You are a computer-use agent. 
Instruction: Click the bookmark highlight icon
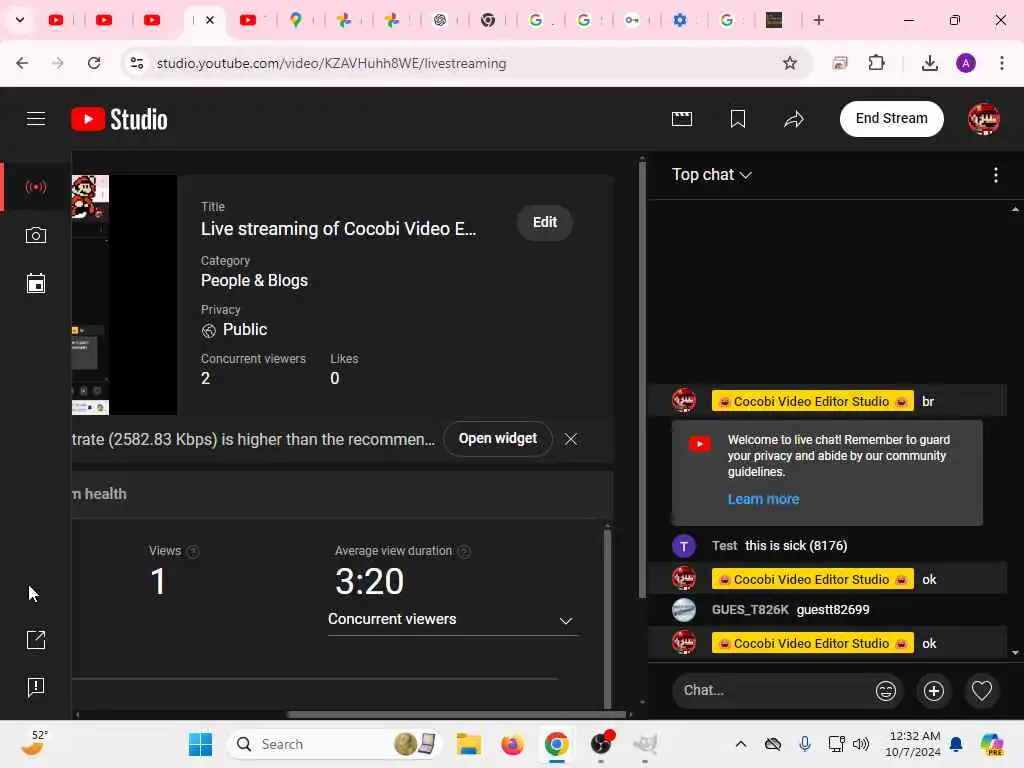coord(738,119)
